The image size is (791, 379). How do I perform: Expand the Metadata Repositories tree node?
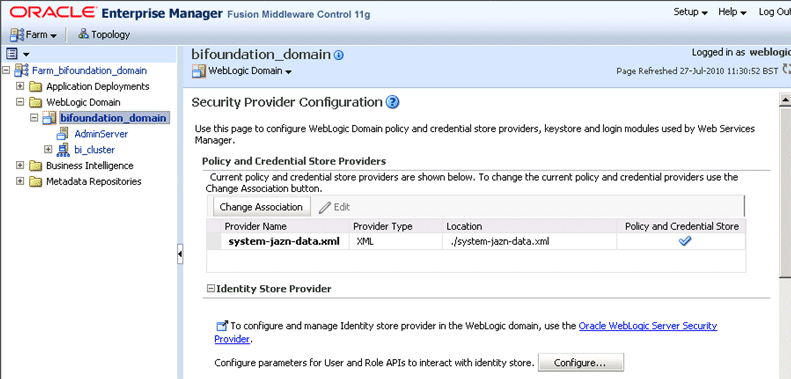point(20,181)
